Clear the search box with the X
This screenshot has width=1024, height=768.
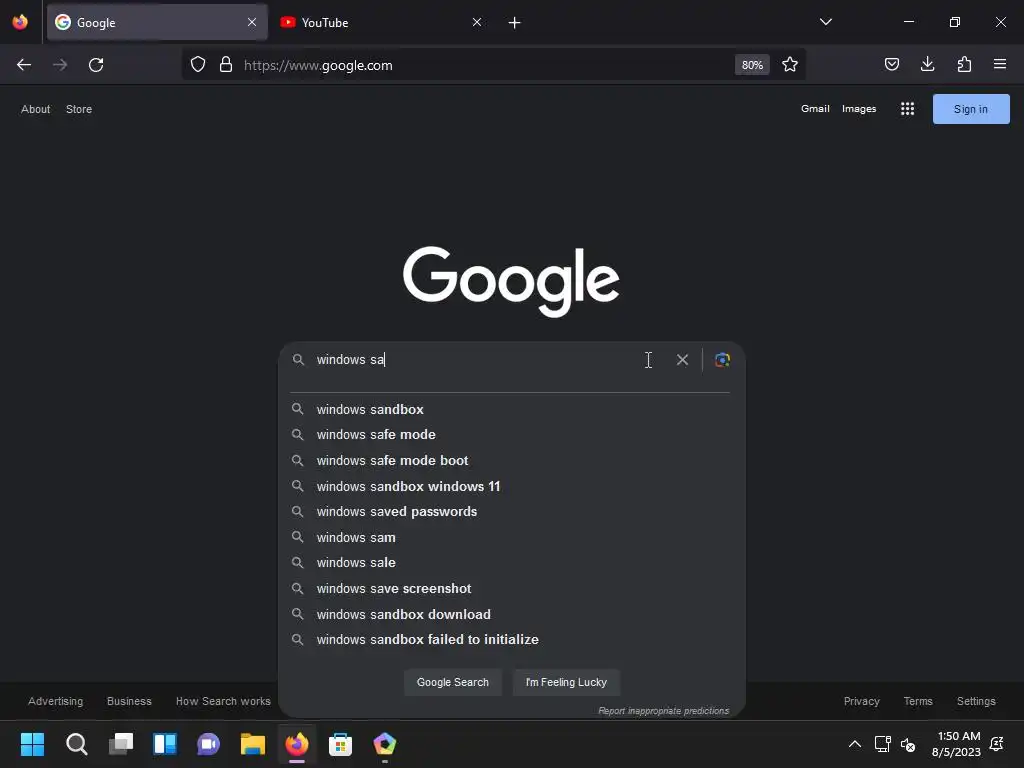pyautogui.click(x=682, y=360)
